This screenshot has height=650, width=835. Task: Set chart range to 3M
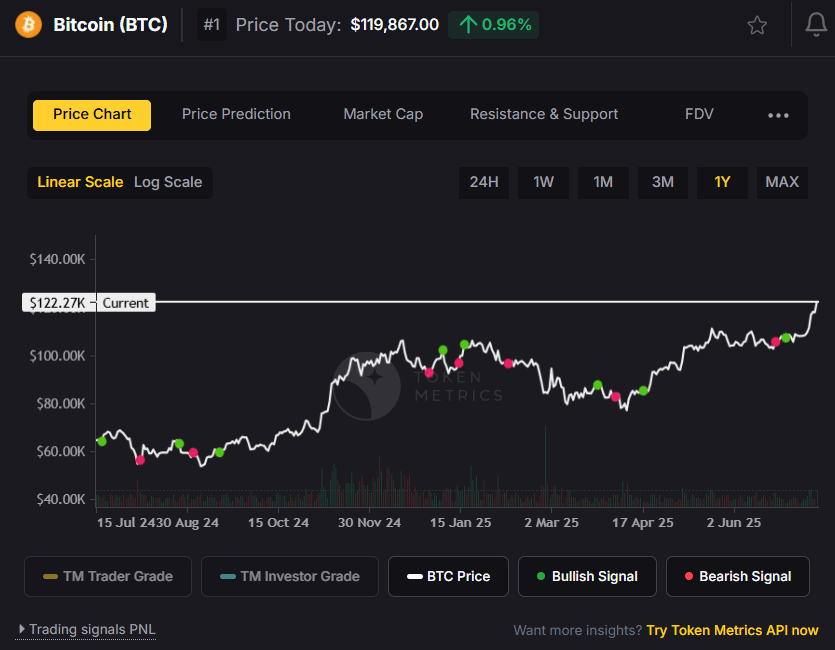tap(663, 183)
